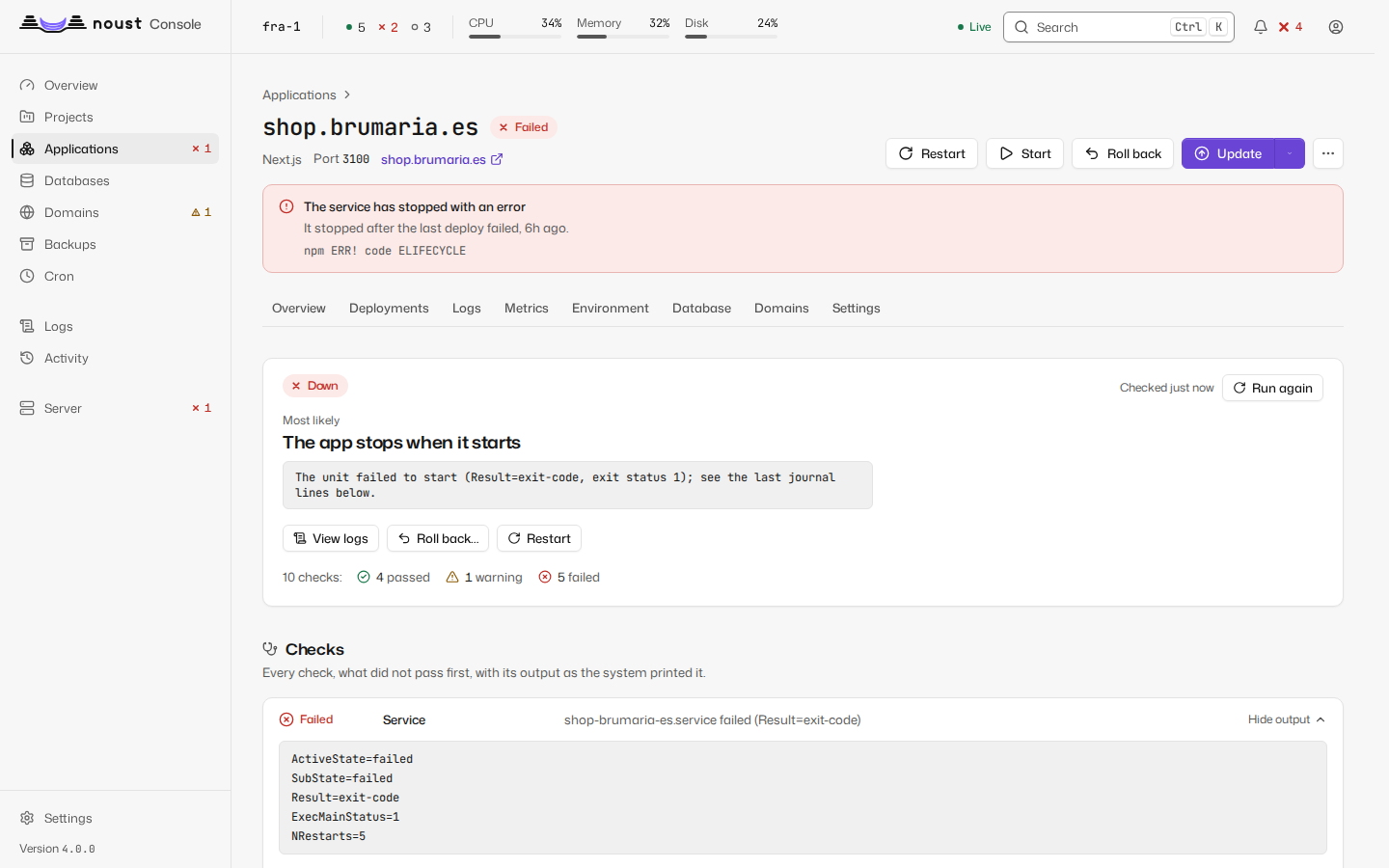The image size is (1389, 868).
Task: Click the red 4 errors indicator
Action: click(x=1291, y=27)
